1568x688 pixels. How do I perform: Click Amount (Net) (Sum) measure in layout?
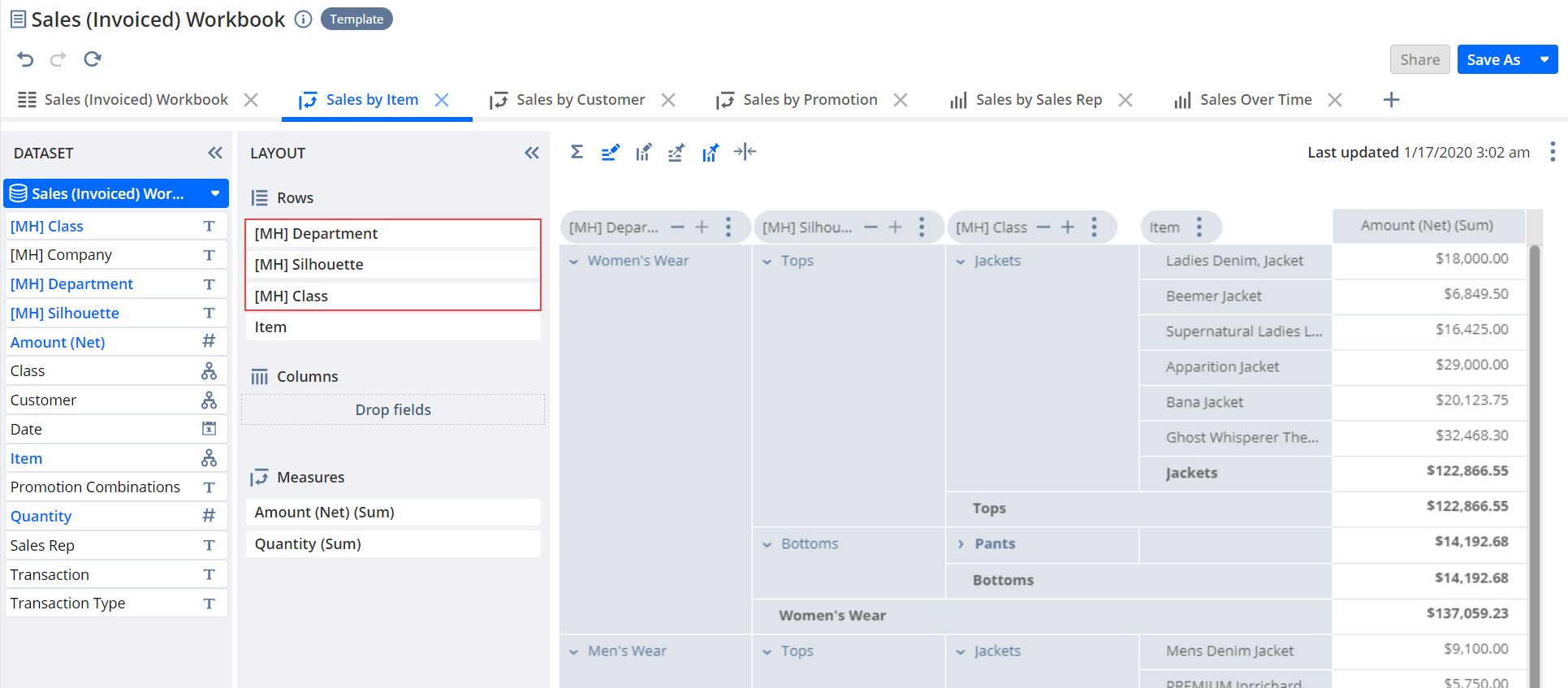393,513
